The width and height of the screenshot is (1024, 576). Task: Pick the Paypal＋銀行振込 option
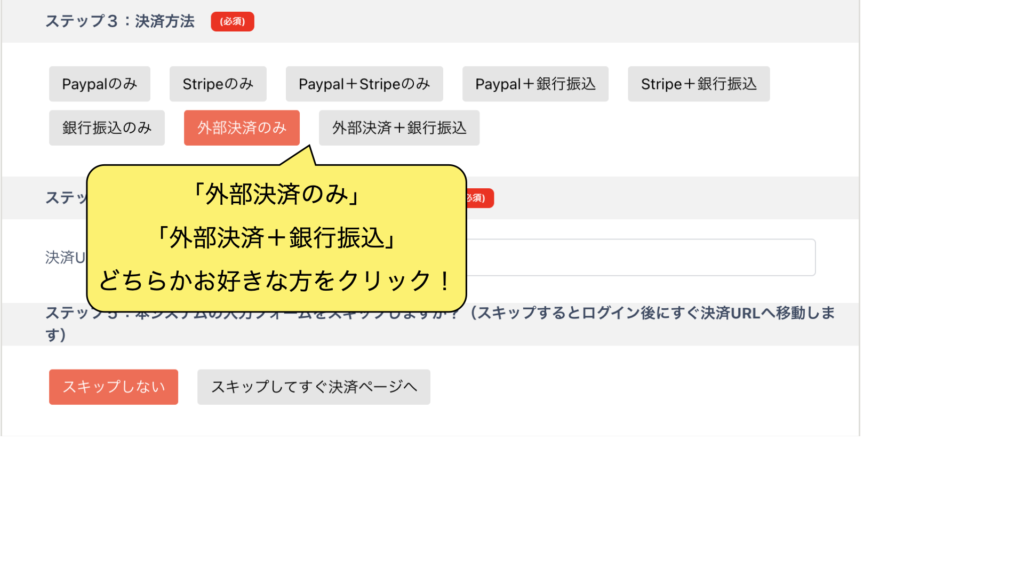point(535,84)
